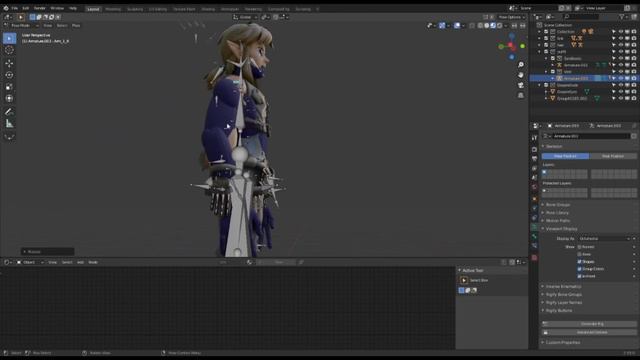Click the Blender logo icon
Image resolution: width=640 pixels, height=360 pixels.
pos(6,8)
